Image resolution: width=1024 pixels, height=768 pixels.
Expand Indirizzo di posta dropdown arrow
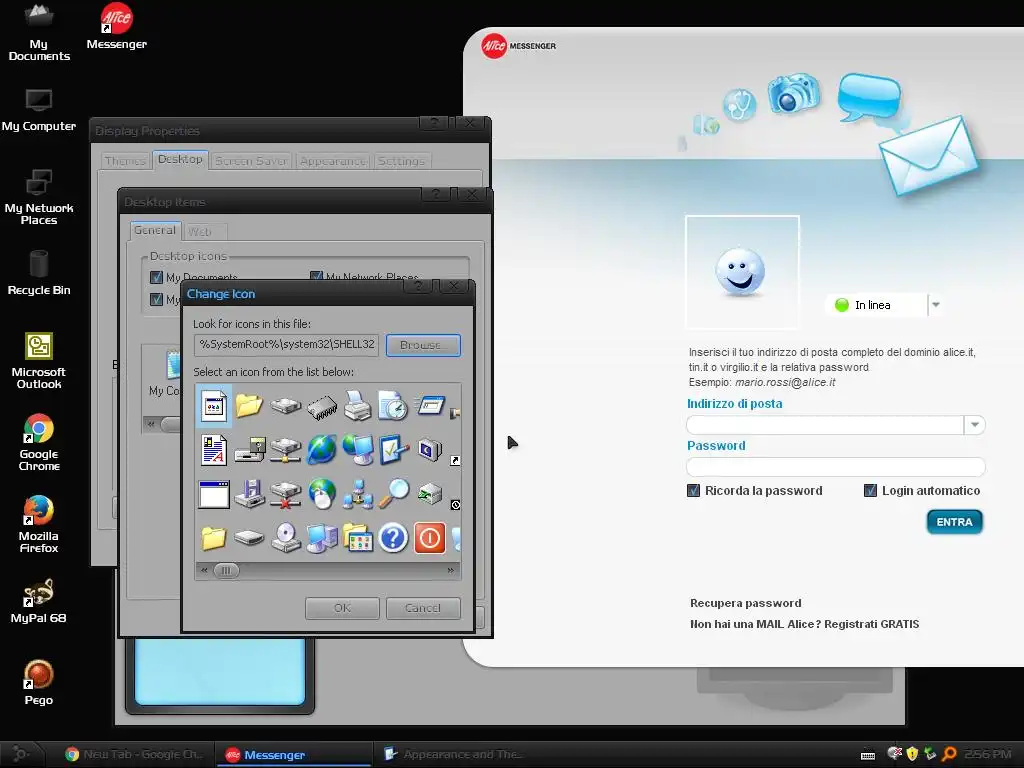click(x=974, y=424)
